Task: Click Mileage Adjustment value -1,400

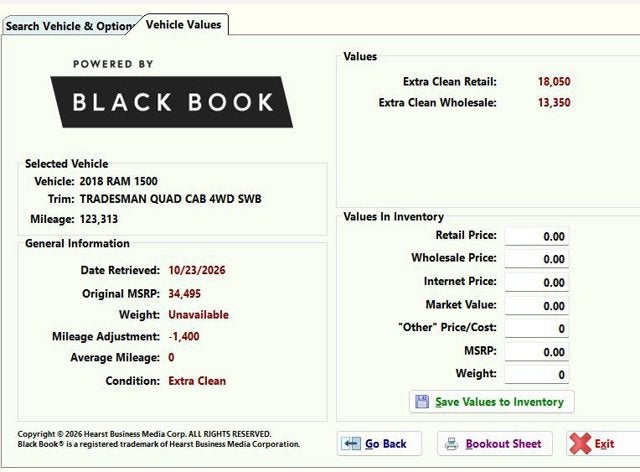Action: (184, 336)
